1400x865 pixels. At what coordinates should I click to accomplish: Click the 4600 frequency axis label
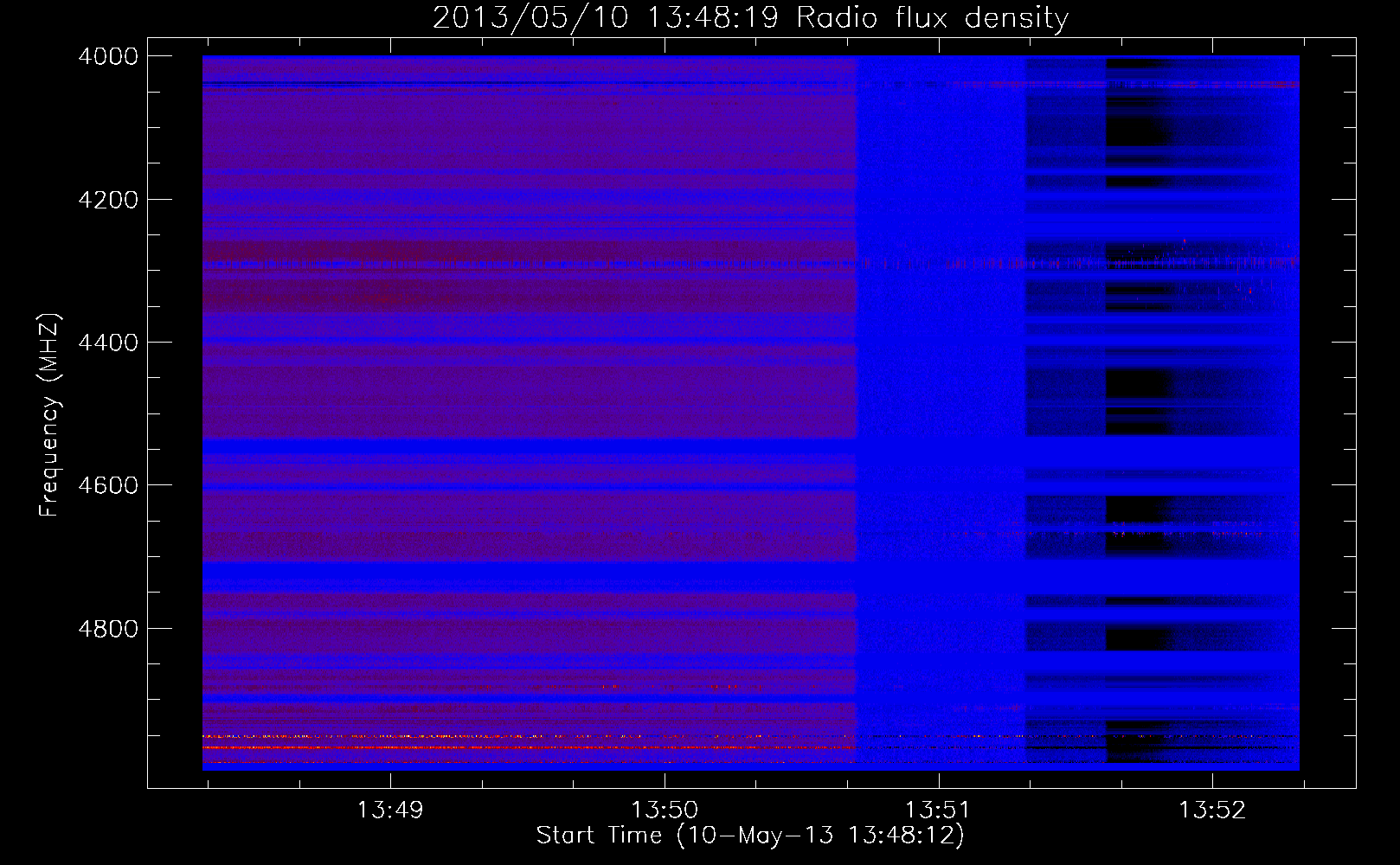tap(107, 485)
